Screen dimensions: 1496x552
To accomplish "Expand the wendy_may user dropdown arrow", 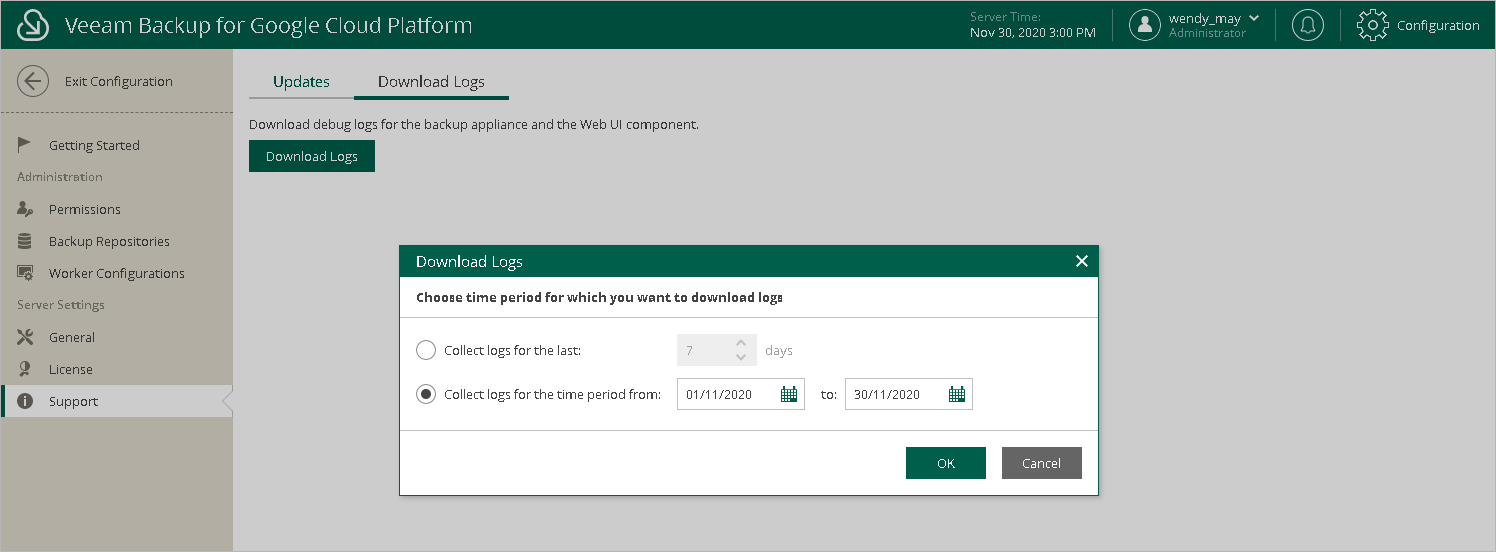I will 1254,18.
